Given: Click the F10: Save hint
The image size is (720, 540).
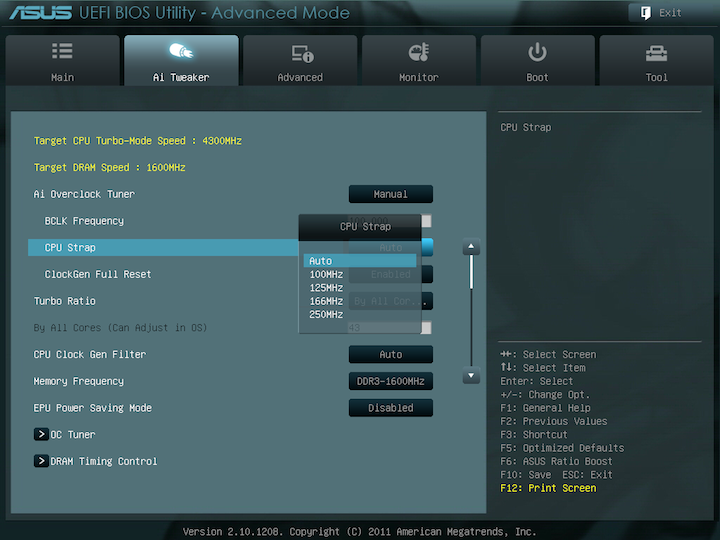Looking at the screenshot, I should tap(526, 474).
